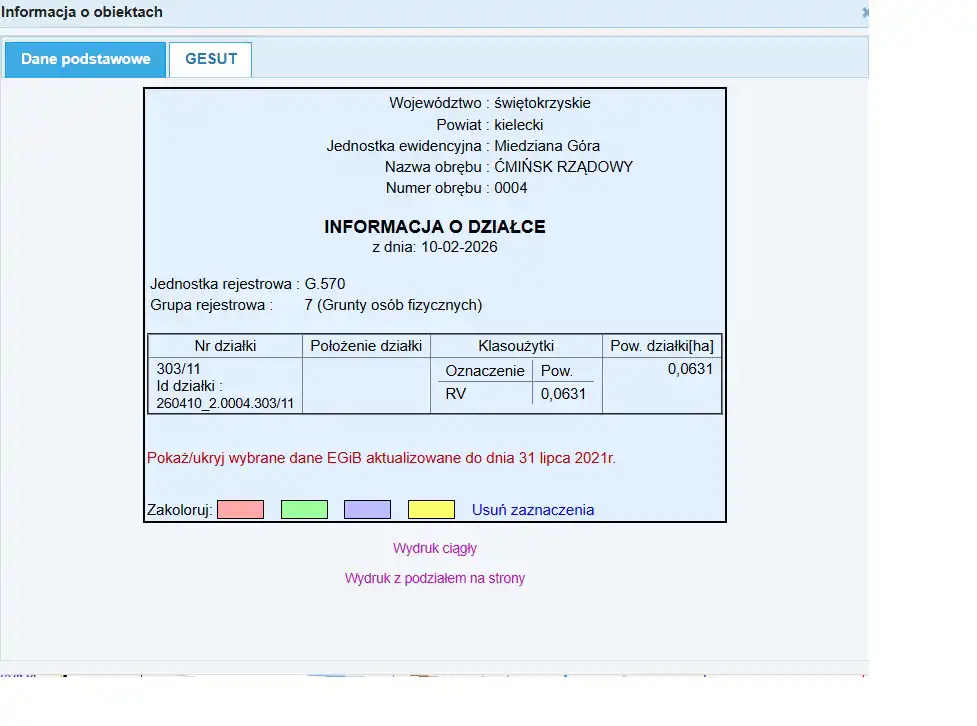Close the Informacja o obiektach panel
The width and height of the screenshot is (977, 726).
click(864, 13)
